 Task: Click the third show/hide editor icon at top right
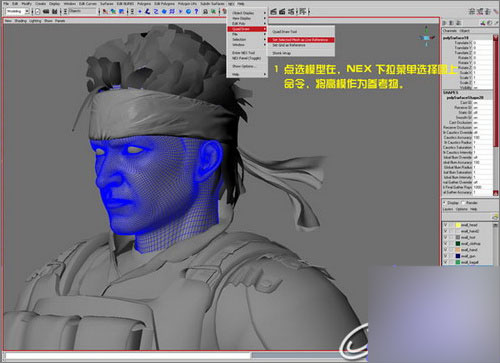click(x=488, y=11)
